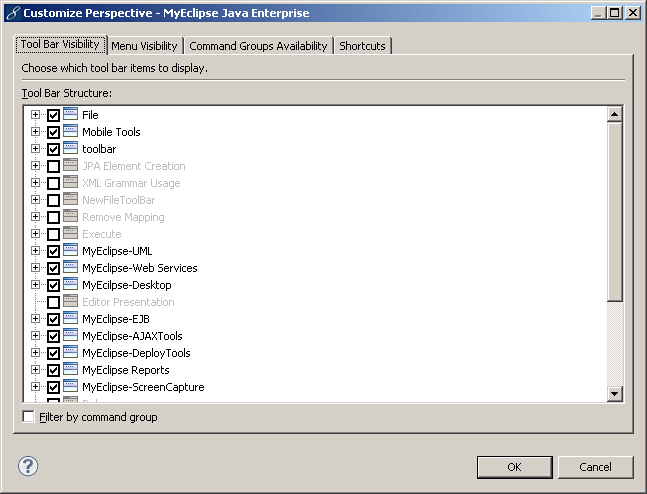
Task: Select the MyEclipse-UML label text
Action: pos(117,251)
